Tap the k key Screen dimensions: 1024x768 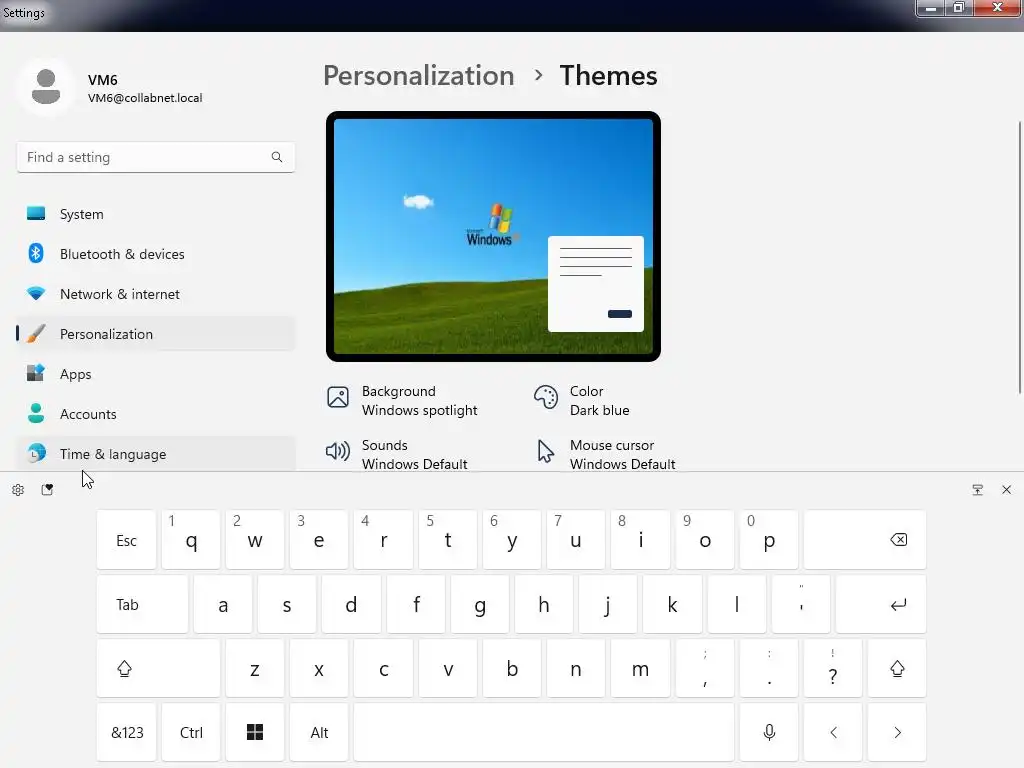672,604
